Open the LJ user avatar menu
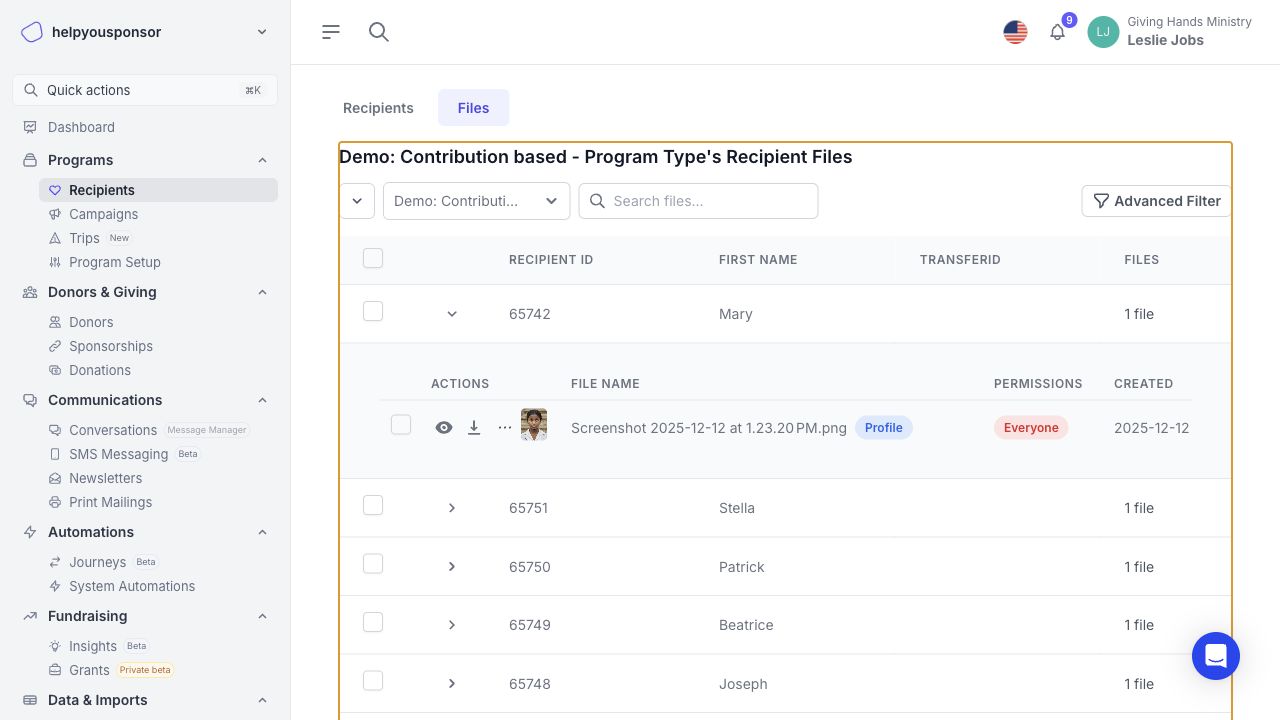The image size is (1280, 720). 1103,32
